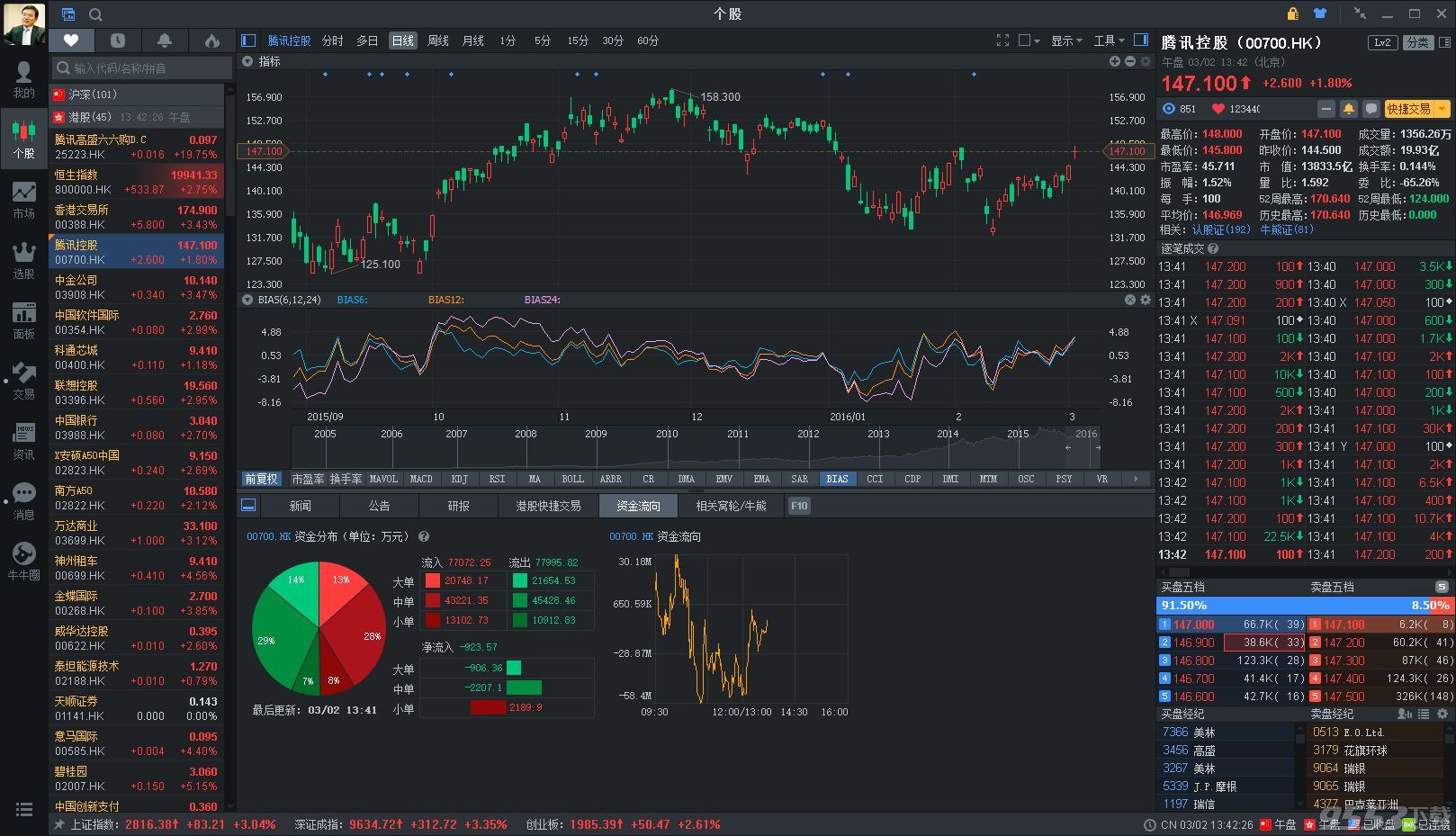Open the 面板 panel sidebar icon

(23, 320)
